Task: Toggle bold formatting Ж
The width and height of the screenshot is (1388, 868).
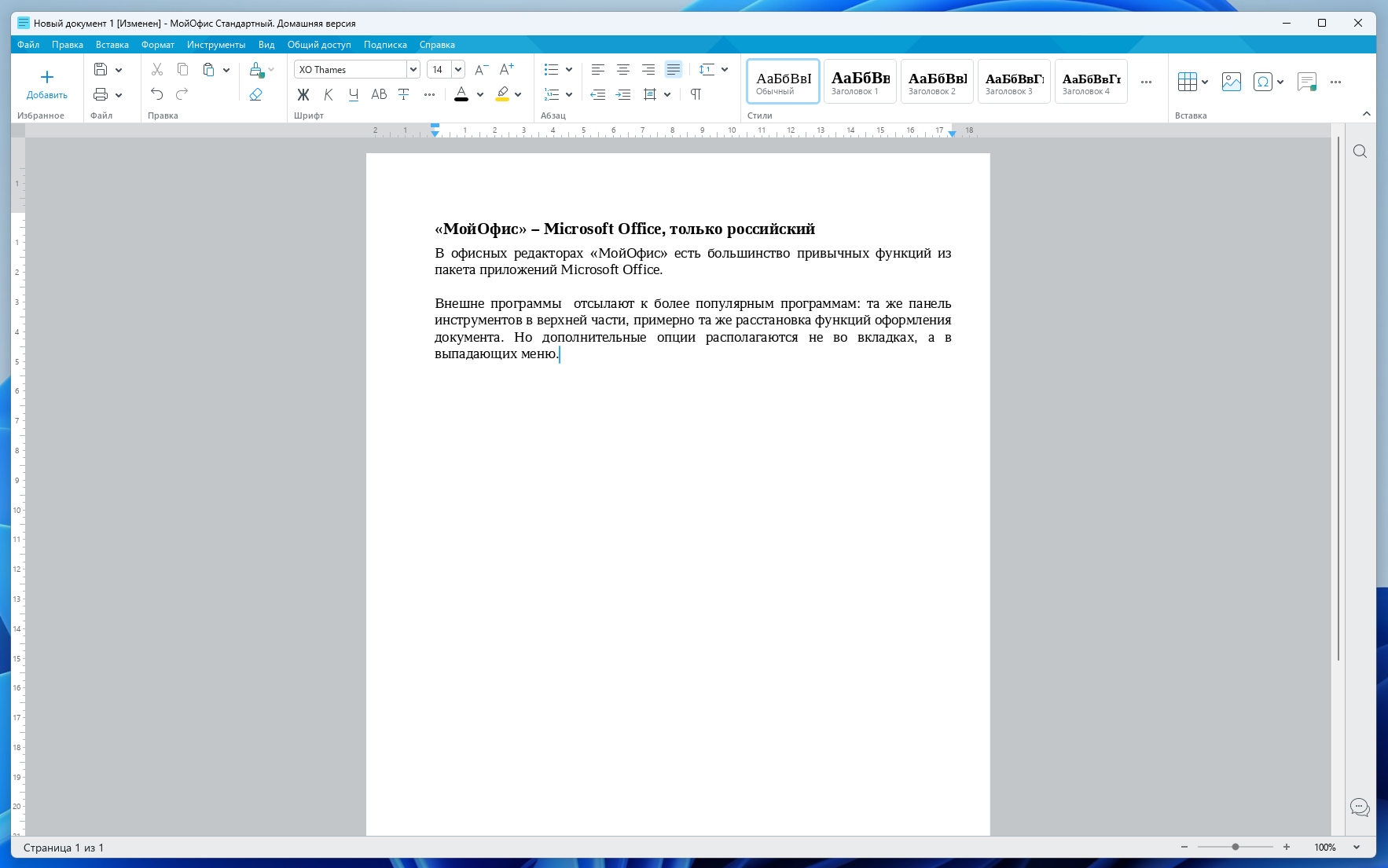Action: click(x=303, y=94)
